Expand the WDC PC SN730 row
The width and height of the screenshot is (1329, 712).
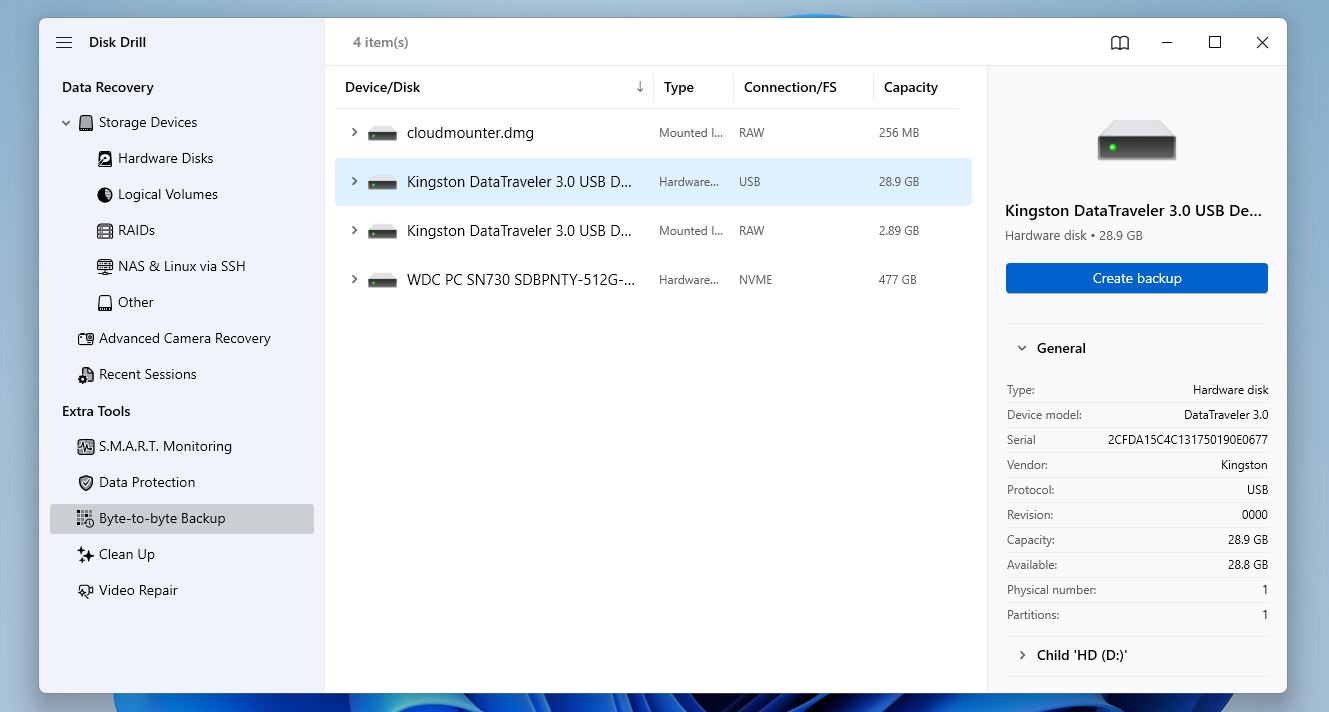click(354, 280)
